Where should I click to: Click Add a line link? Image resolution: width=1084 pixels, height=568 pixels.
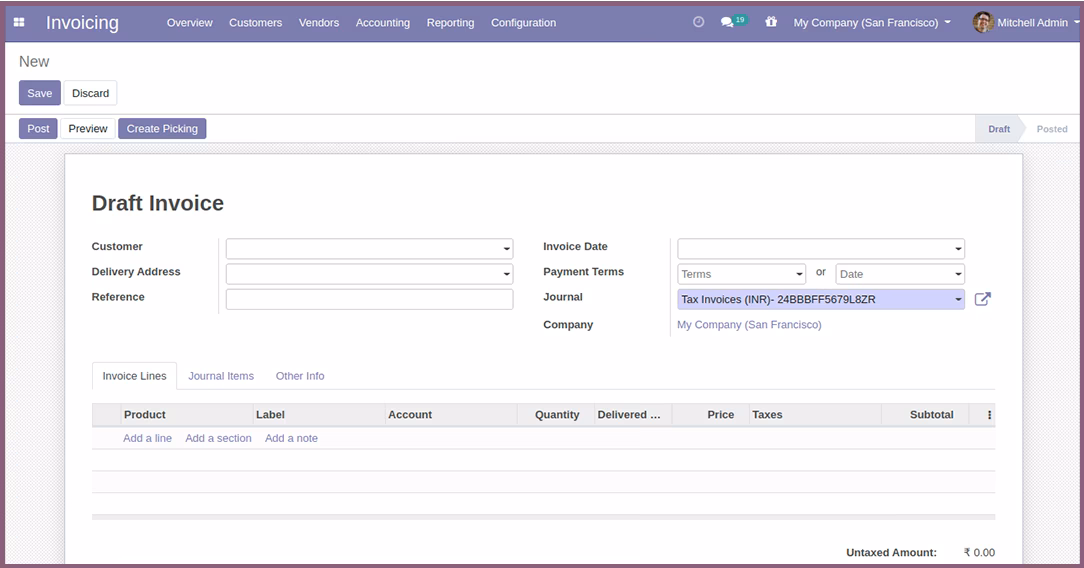point(147,438)
